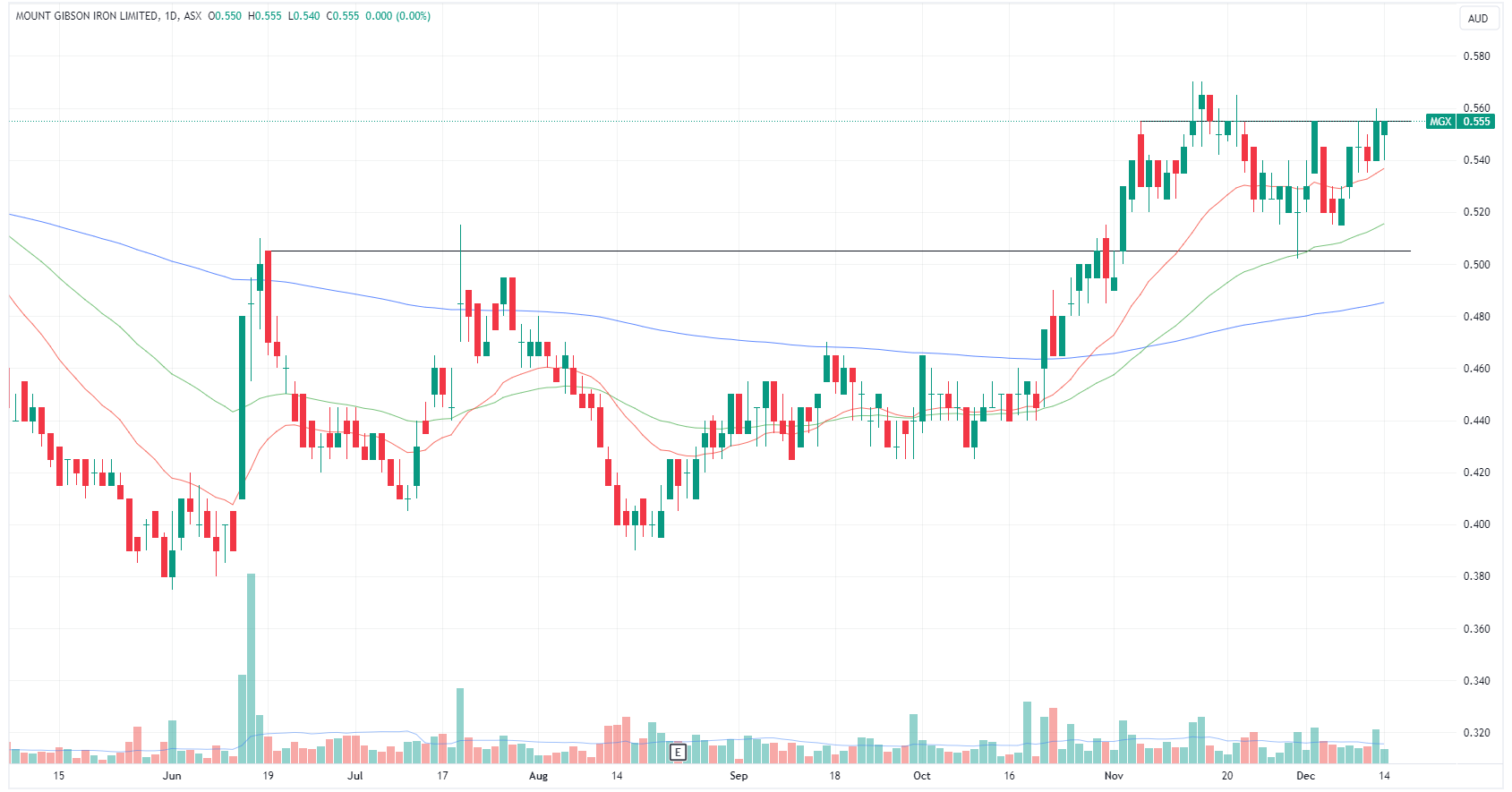1512x792 pixels.
Task: Click the 'Jun' label on time axis
Action: [x=172, y=776]
